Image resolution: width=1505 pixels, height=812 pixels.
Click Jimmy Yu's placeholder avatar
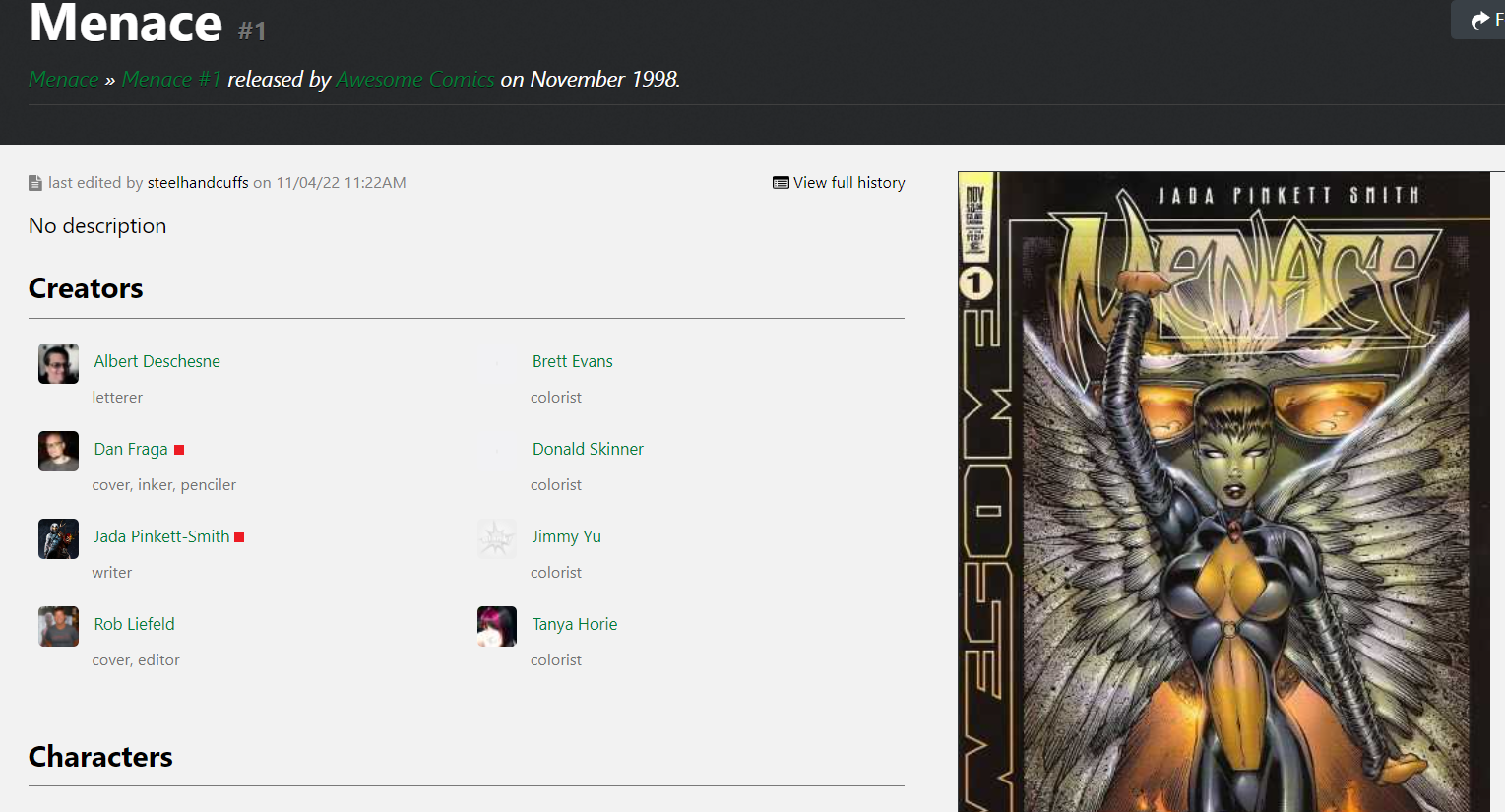click(497, 538)
